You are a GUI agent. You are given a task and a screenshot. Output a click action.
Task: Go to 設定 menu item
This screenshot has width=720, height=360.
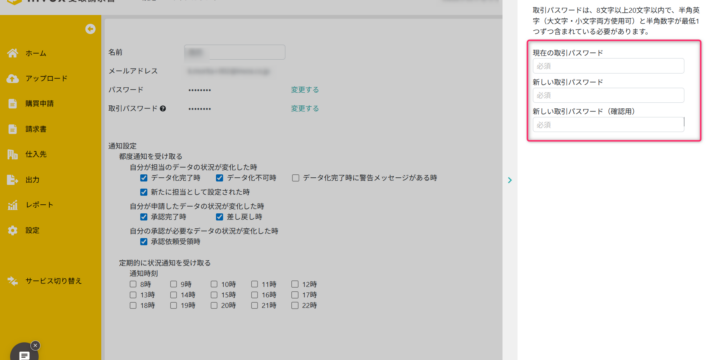coord(32,230)
